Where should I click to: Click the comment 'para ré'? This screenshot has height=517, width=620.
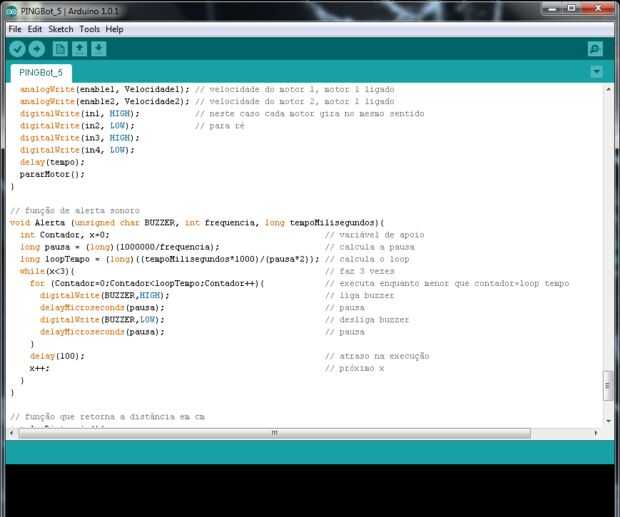pyautogui.click(x=220, y=126)
